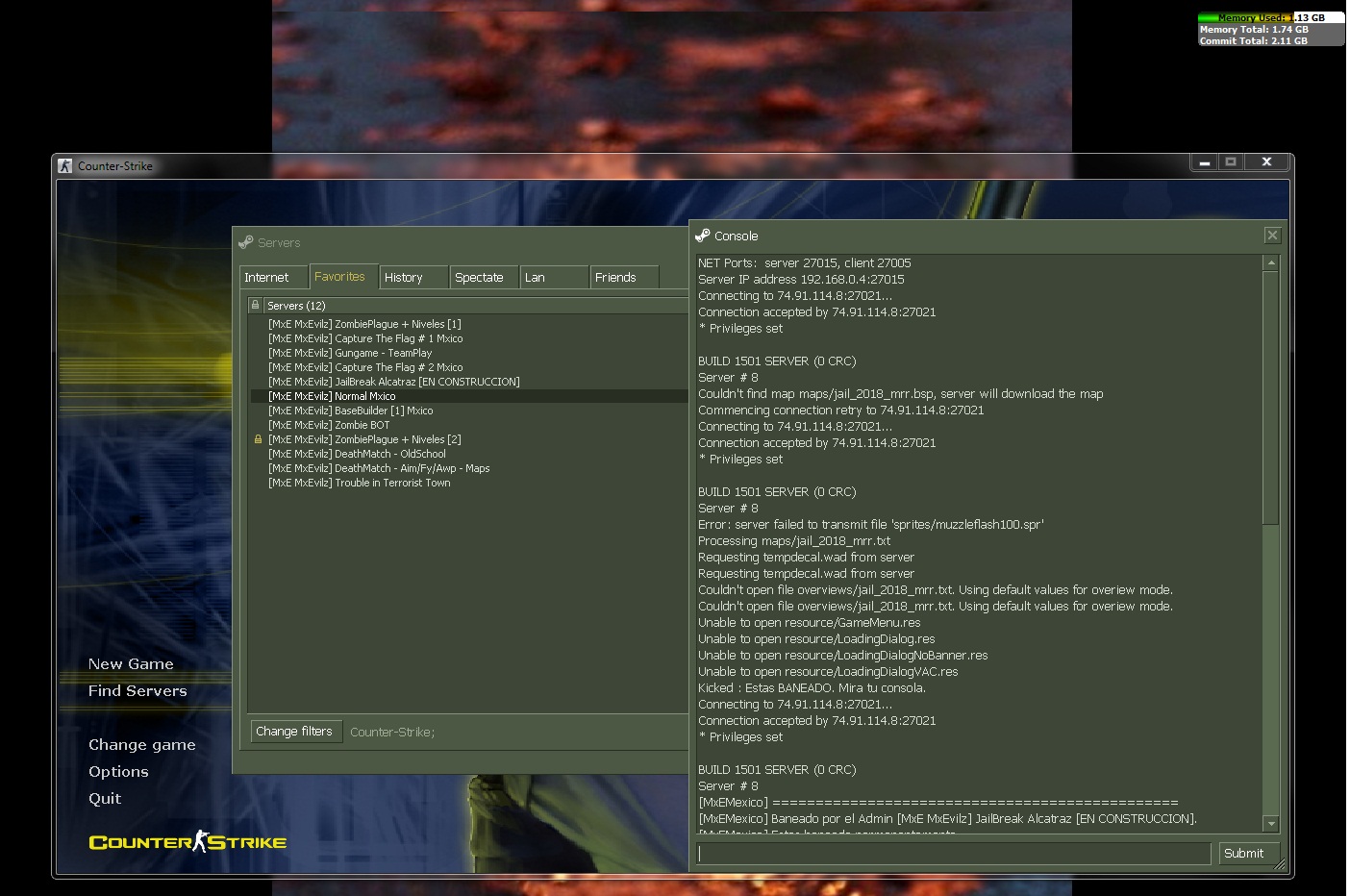Switch to the Internet tab
This screenshot has width=1350, height=896.
[274, 277]
